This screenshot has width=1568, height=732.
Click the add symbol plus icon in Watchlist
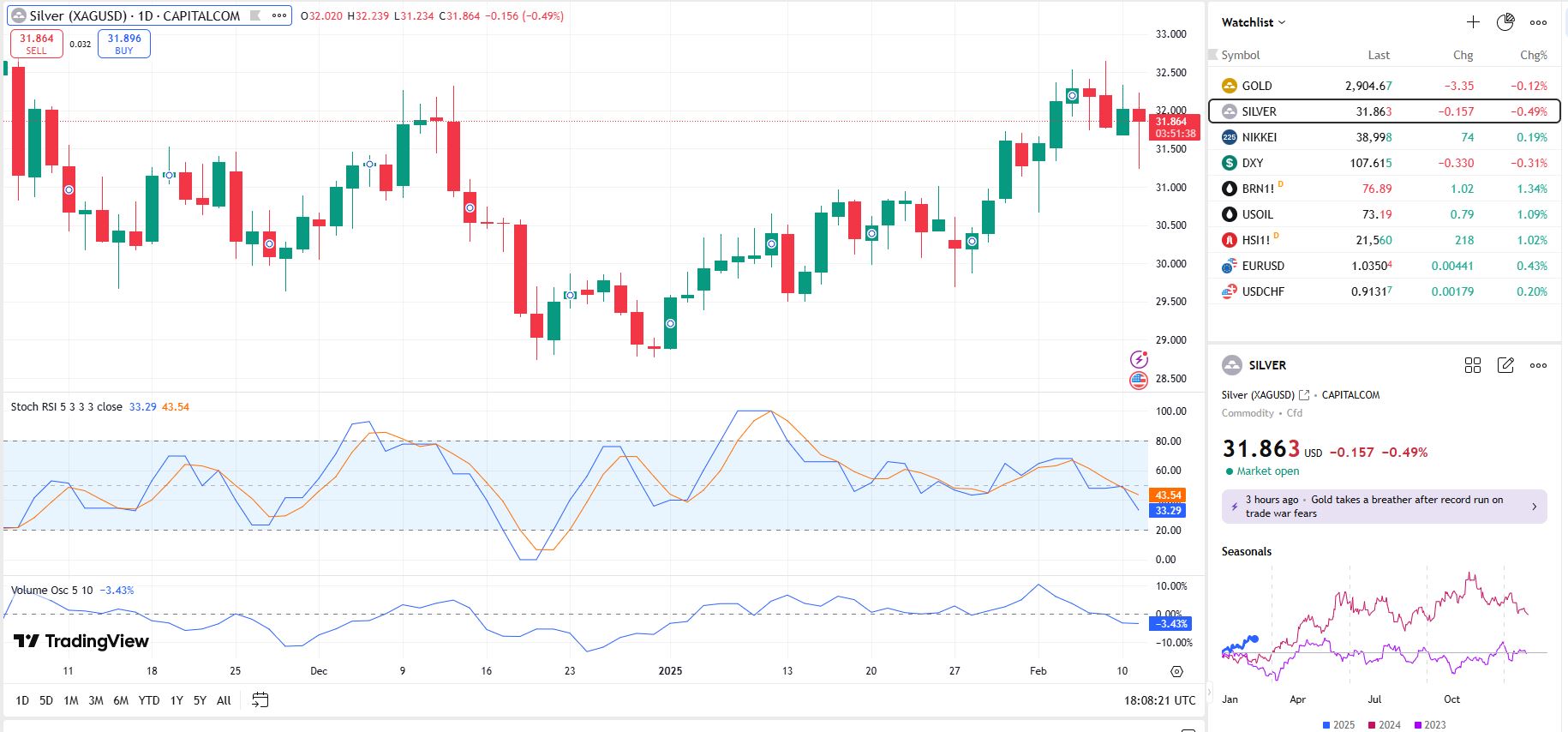[1473, 22]
